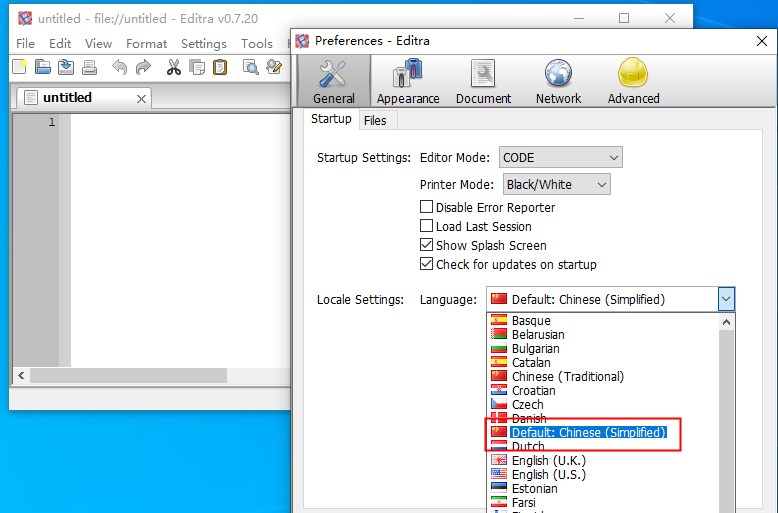Open the Edit menu
Image resolution: width=778 pixels, height=513 pixels.
(x=60, y=44)
